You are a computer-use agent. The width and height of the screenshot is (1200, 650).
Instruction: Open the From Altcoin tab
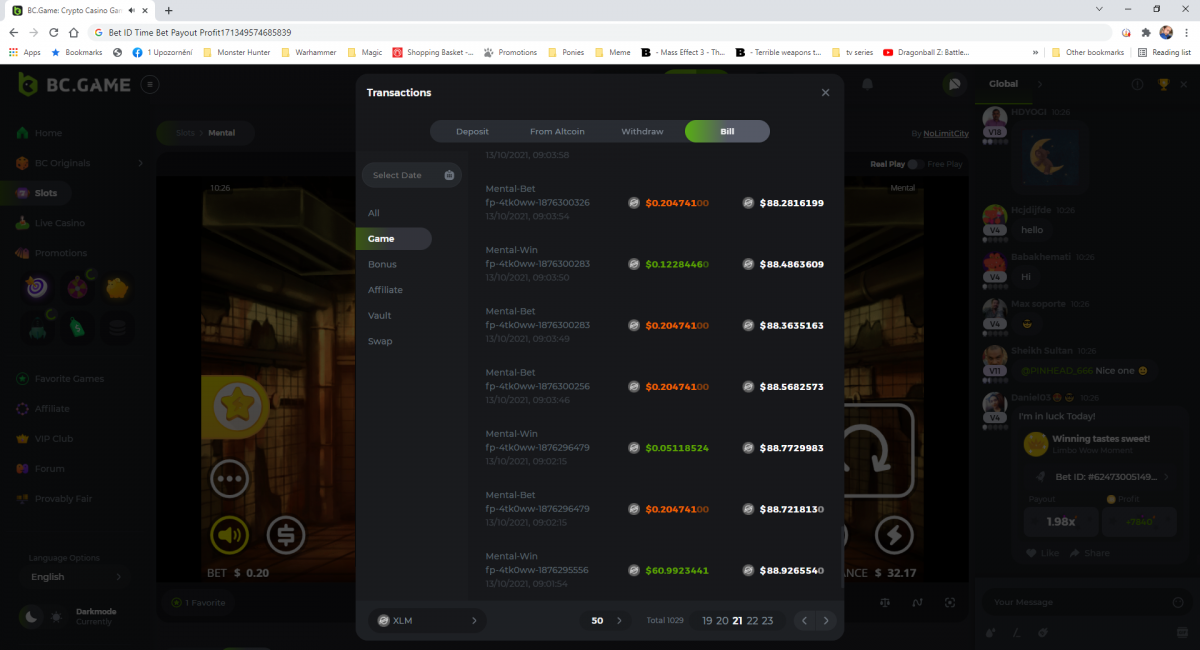(x=557, y=132)
